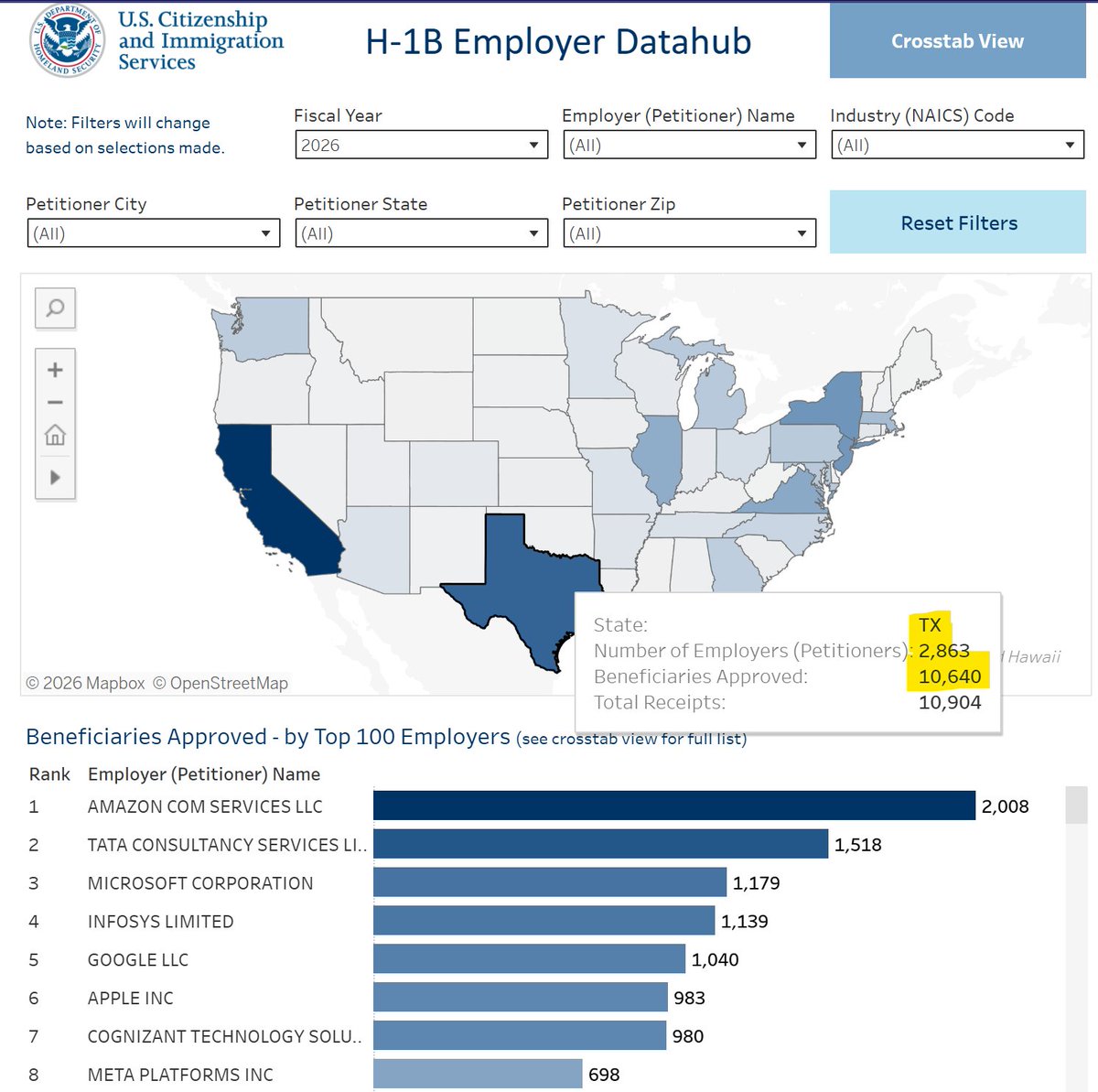Zoom in on the map with plus
This screenshot has width=1098, height=1092.
(x=55, y=370)
